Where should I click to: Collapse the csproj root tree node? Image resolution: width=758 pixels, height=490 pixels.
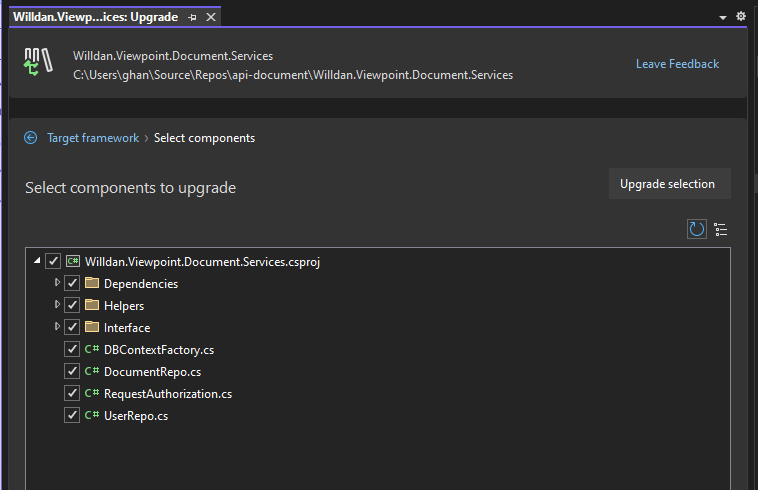point(38,262)
